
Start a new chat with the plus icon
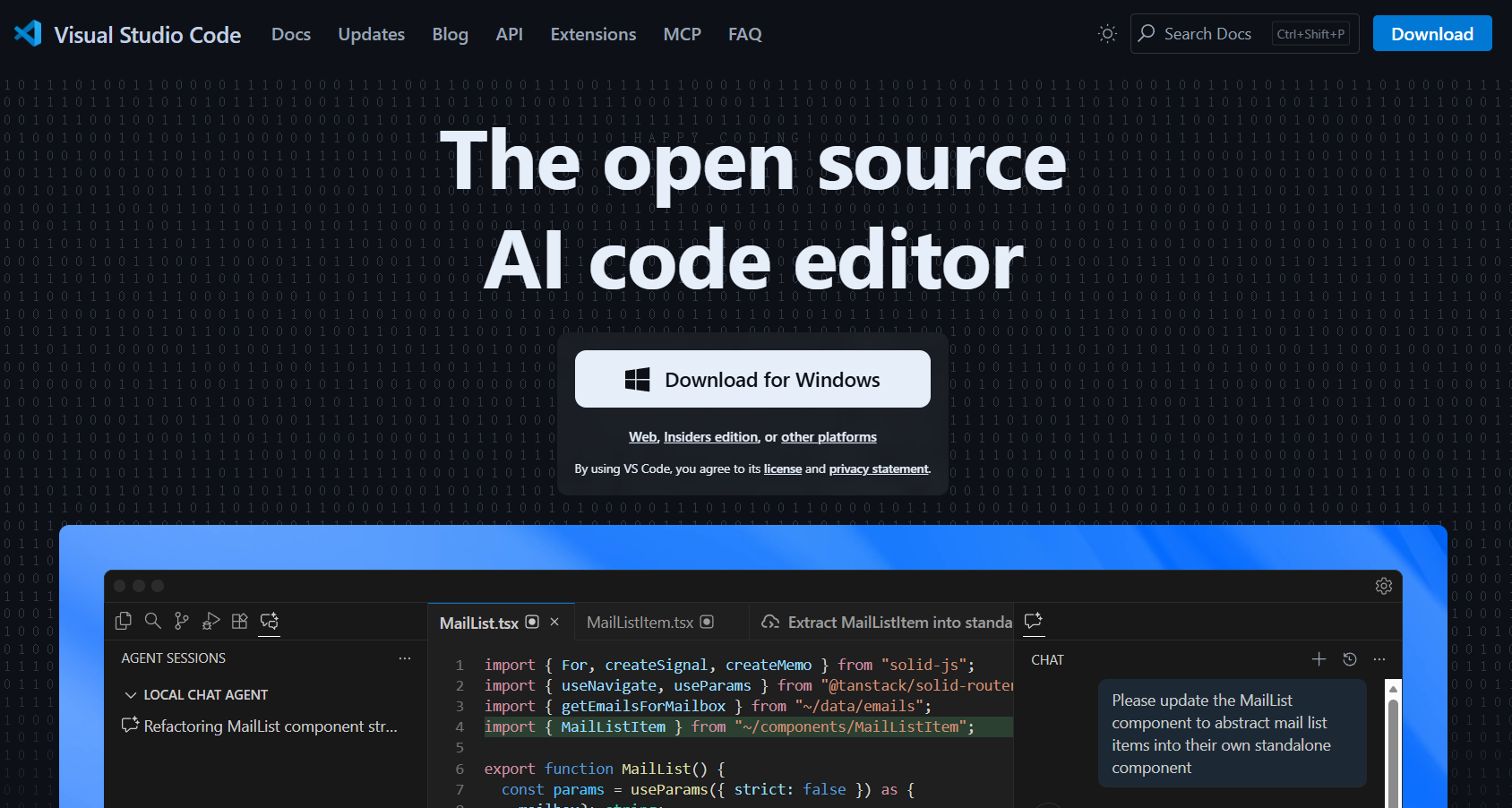[x=1319, y=658]
